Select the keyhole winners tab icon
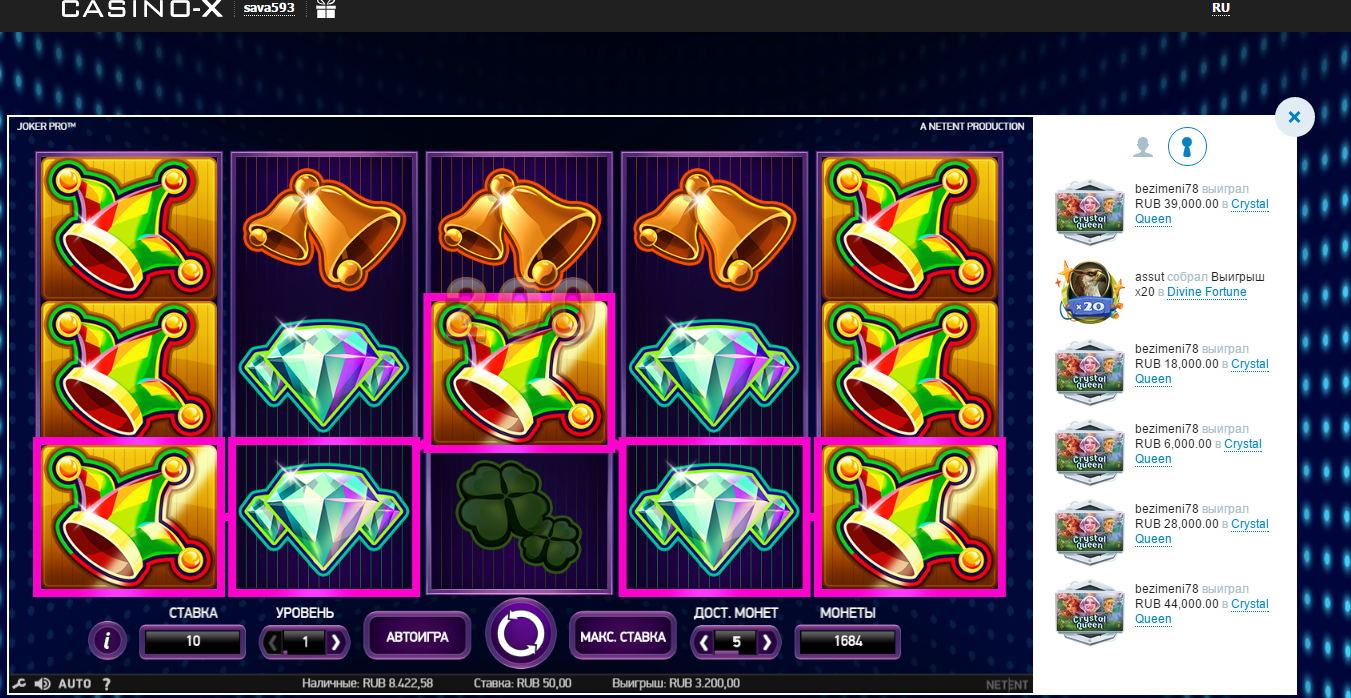The height and width of the screenshot is (698, 1351). point(1187,147)
